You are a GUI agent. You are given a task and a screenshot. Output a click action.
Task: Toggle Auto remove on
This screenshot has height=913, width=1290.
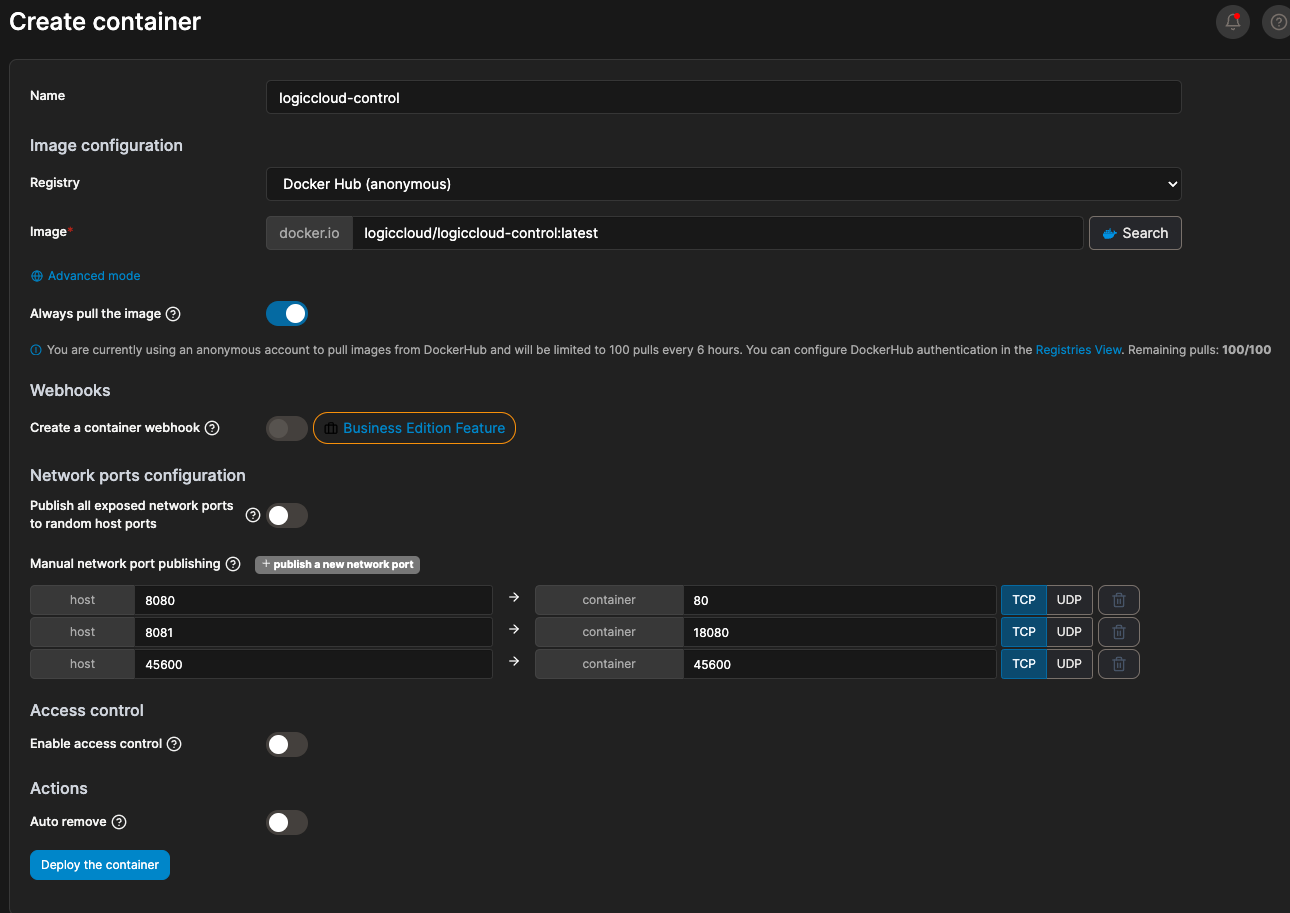[x=287, y=823]
